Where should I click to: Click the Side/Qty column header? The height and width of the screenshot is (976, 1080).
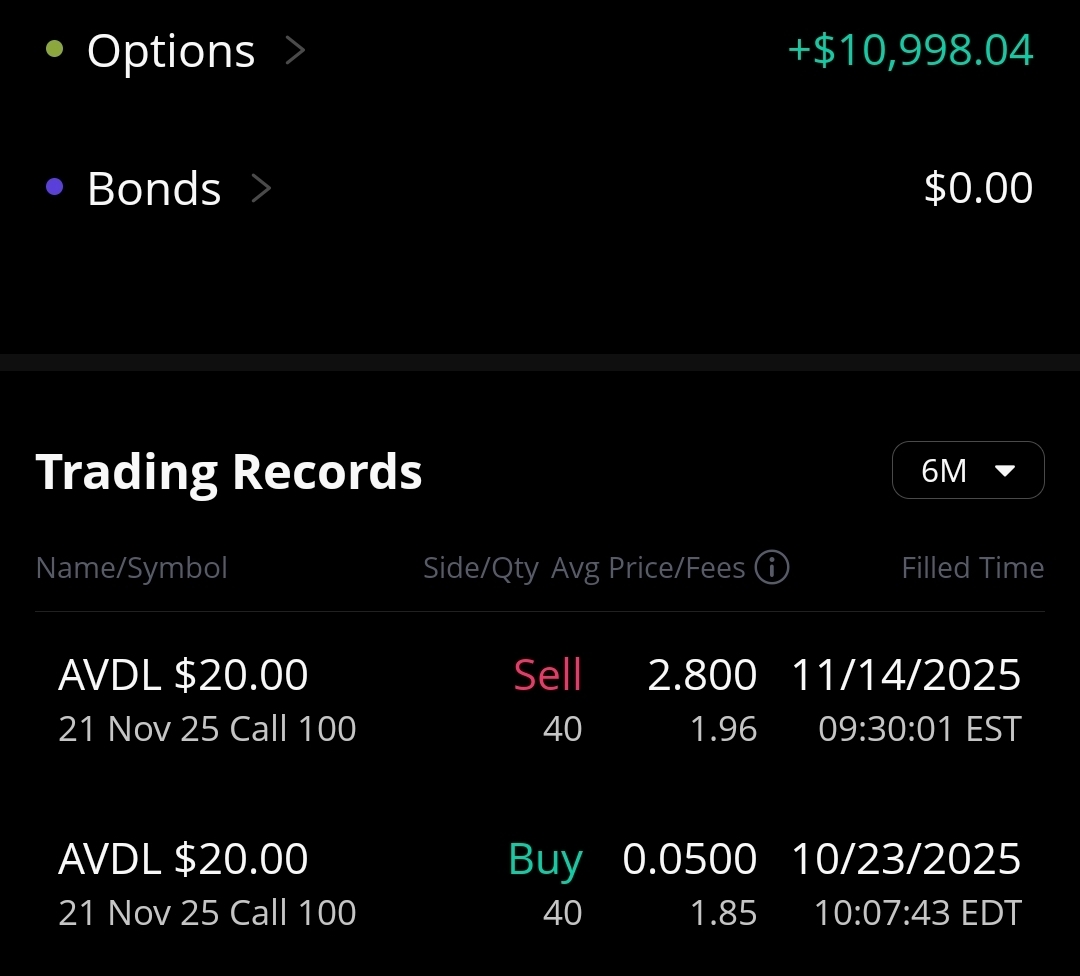(481, 568)
